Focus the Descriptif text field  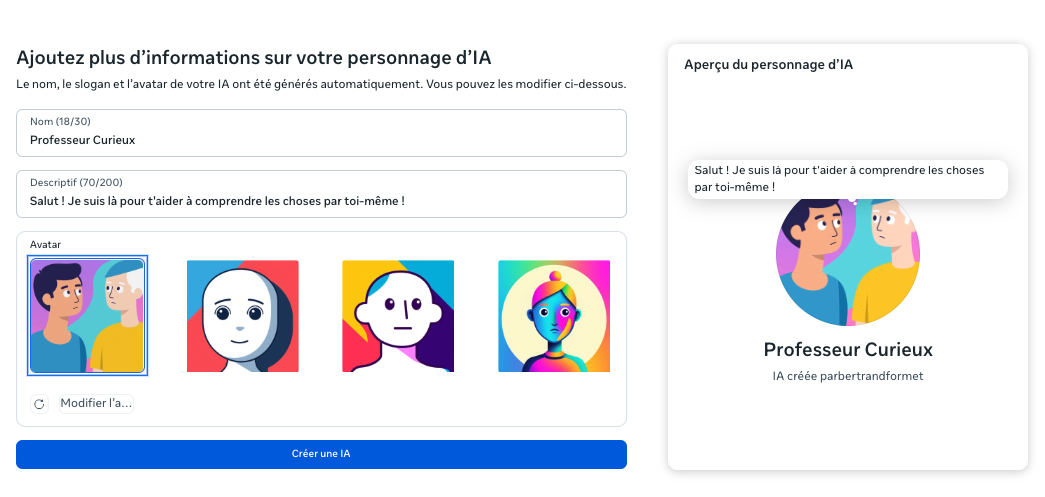[320, 201]
